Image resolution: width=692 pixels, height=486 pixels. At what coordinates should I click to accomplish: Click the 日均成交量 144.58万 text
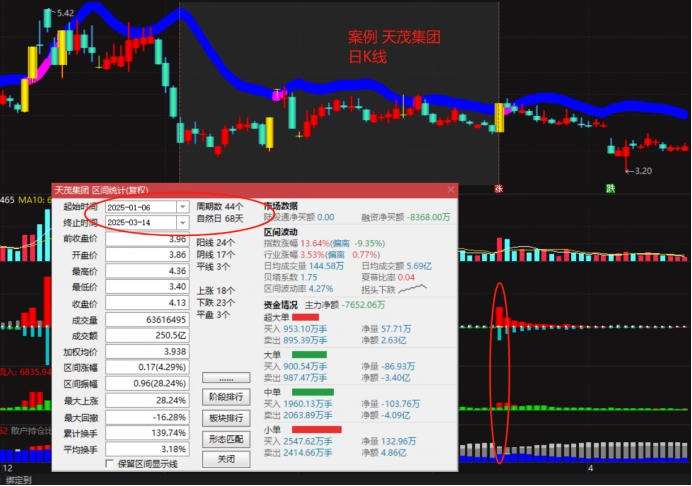tap(304, 266)
